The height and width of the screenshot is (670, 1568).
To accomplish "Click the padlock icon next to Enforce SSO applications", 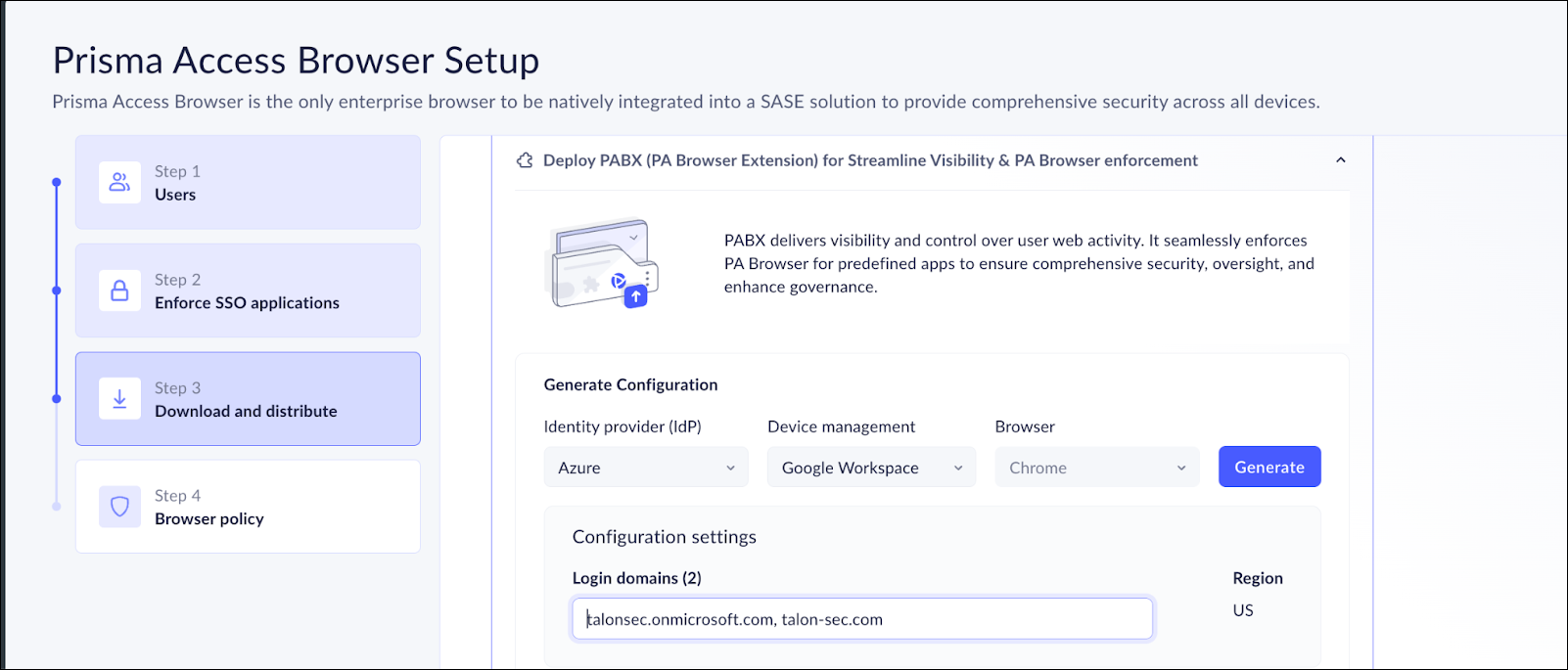I will coord(119,290).
